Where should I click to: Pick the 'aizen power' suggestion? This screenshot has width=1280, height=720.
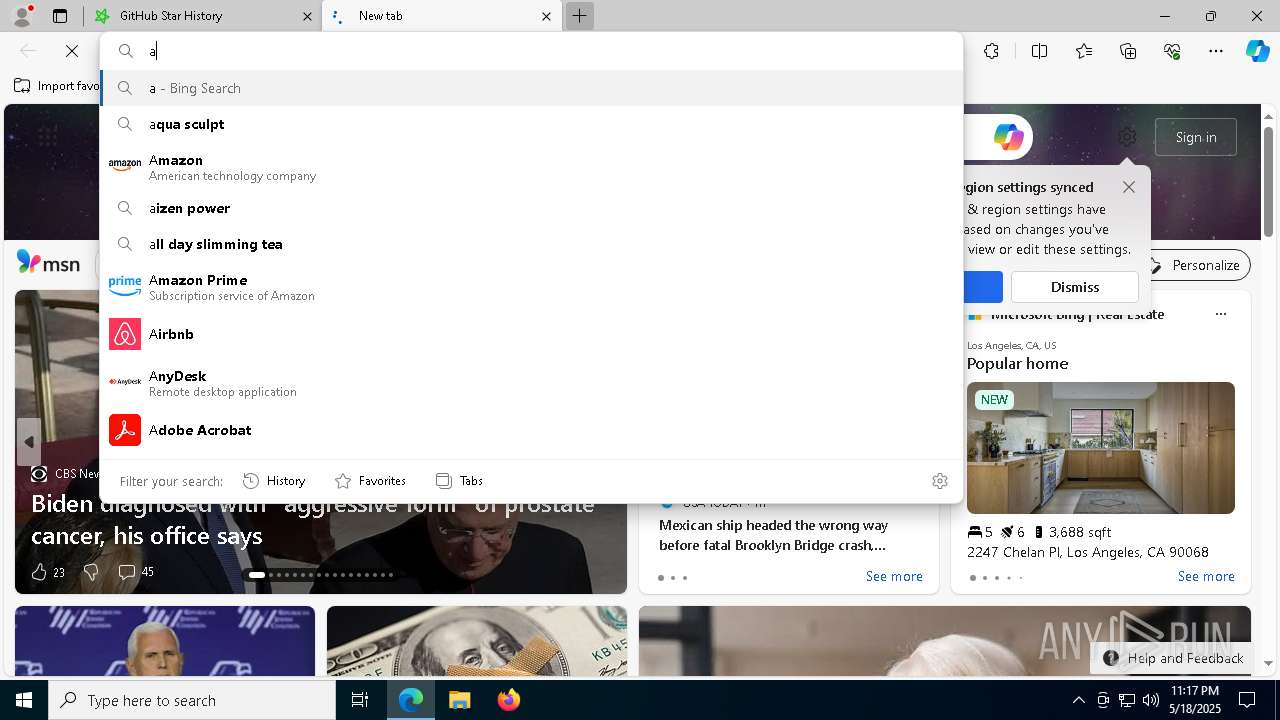(x=532, y=208)
